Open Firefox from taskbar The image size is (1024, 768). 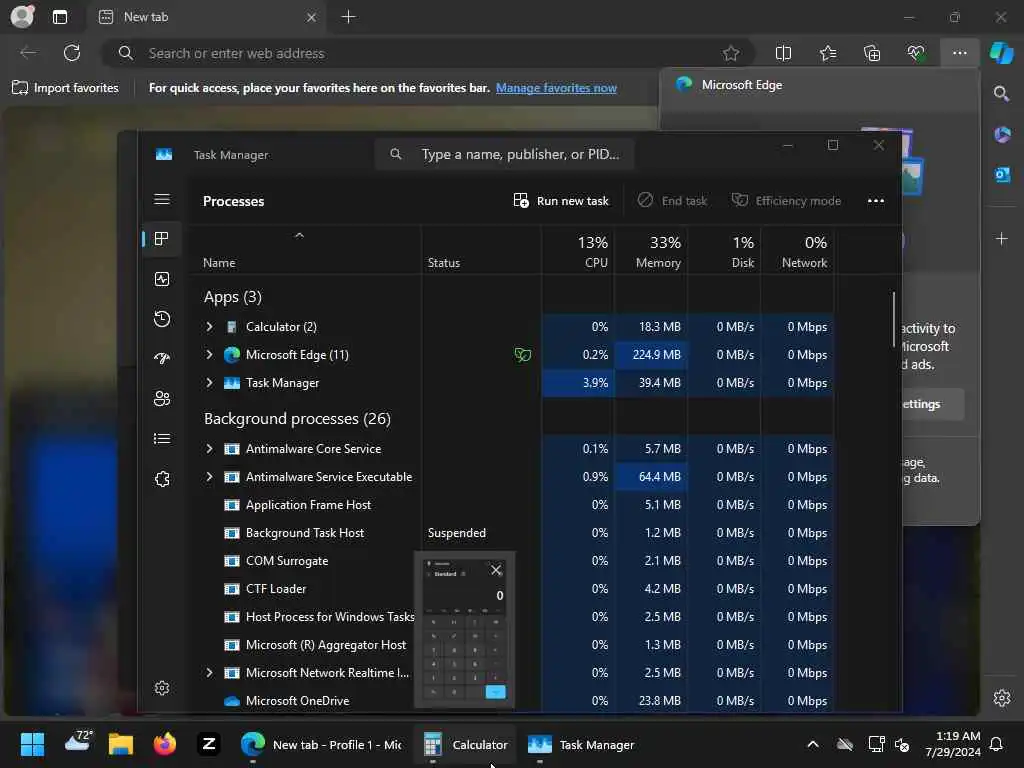coord(165,744)
